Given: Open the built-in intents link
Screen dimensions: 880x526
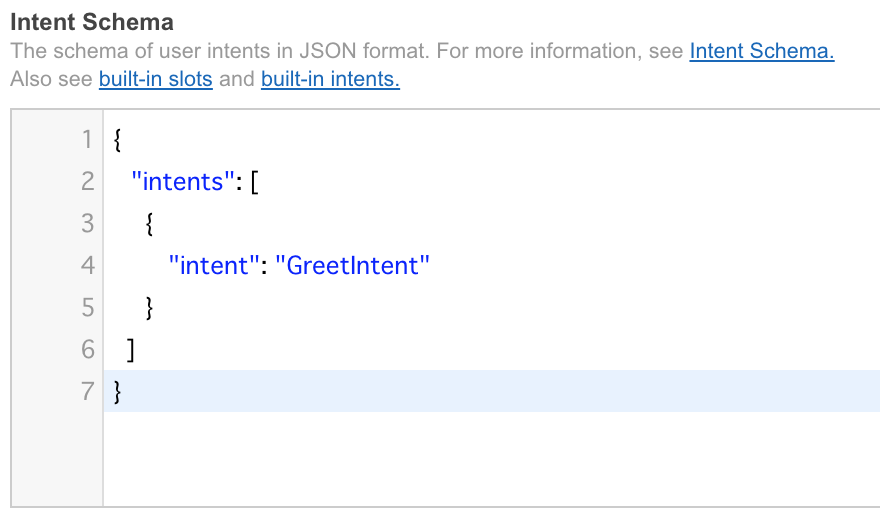Looking at the screenshot, I should [330, 79].
